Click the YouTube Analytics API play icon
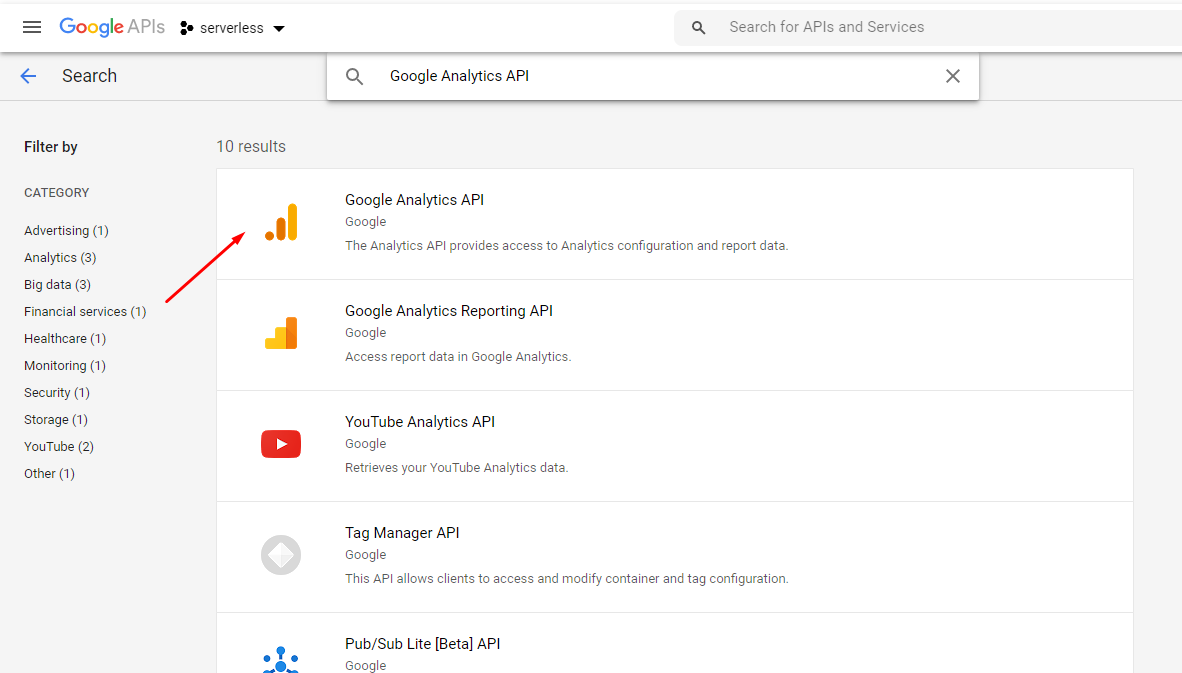Image resolution: width=1182 pixels, height=673 pixels. 281,444
